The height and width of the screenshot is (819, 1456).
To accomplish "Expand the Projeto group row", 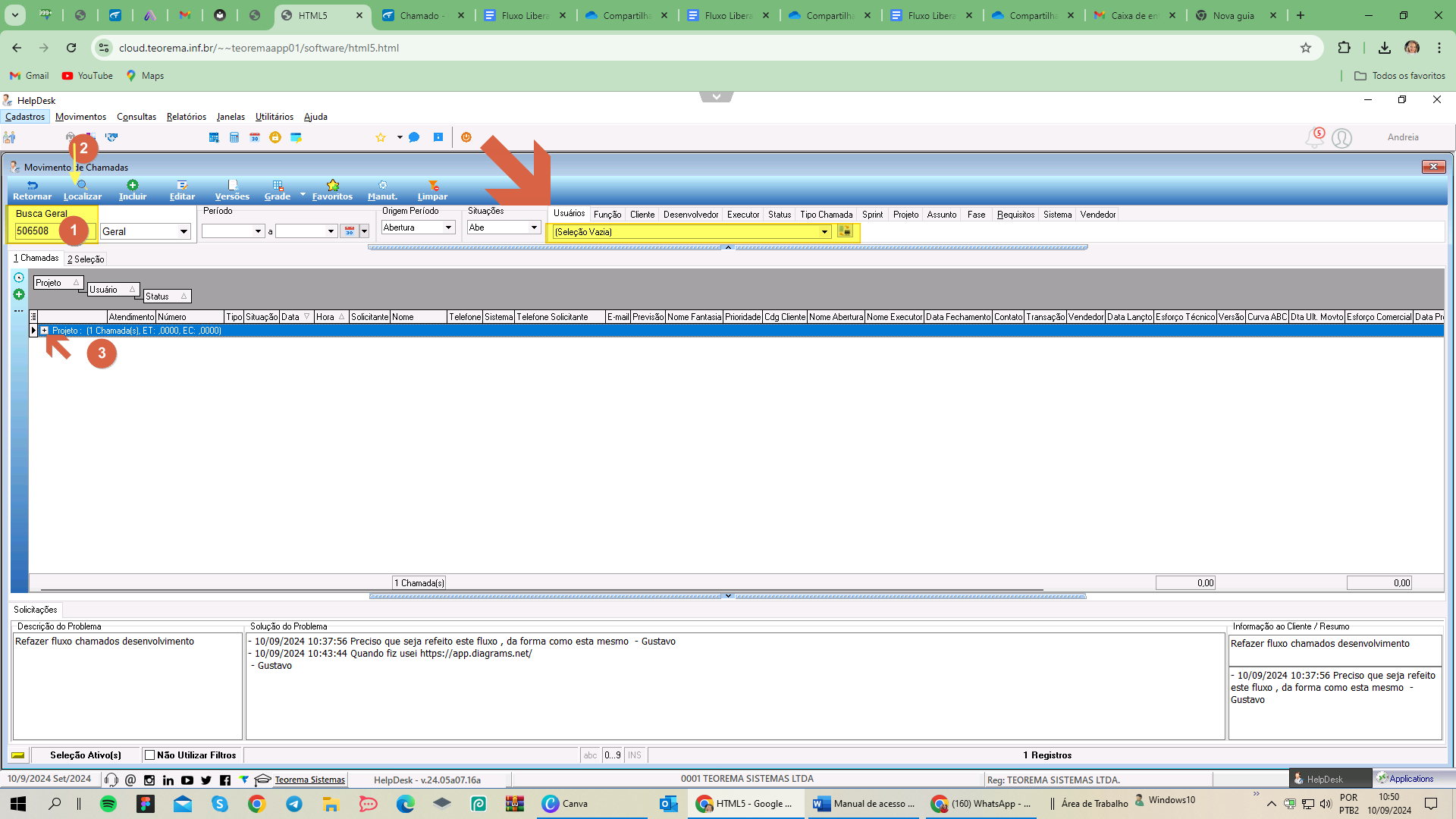I will coord(45,331).
